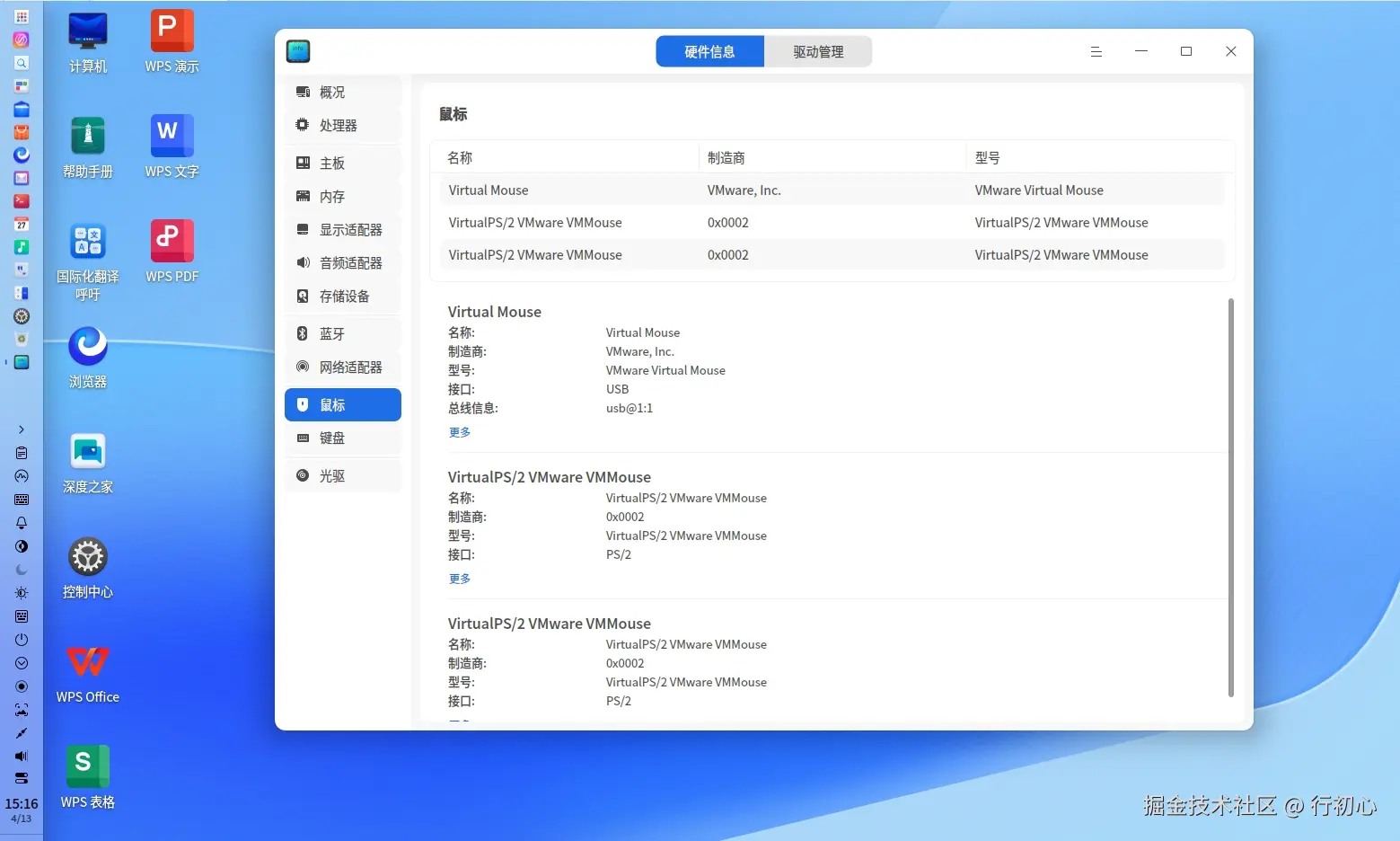Click the usb@1:1 bus info value
This screenshot has width=1400, height=841.
click(630, 408)
